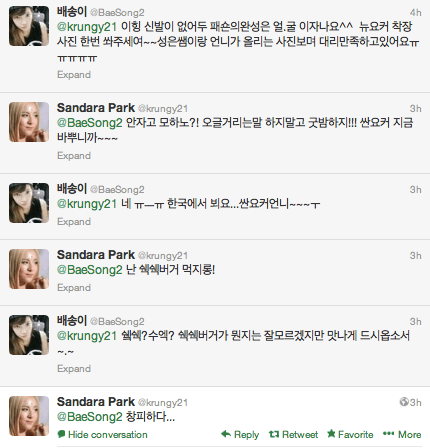Click Sandara Park's avatar on the last tweet
This screenshot has width=430, height=448.
click(x=29, y=416)
